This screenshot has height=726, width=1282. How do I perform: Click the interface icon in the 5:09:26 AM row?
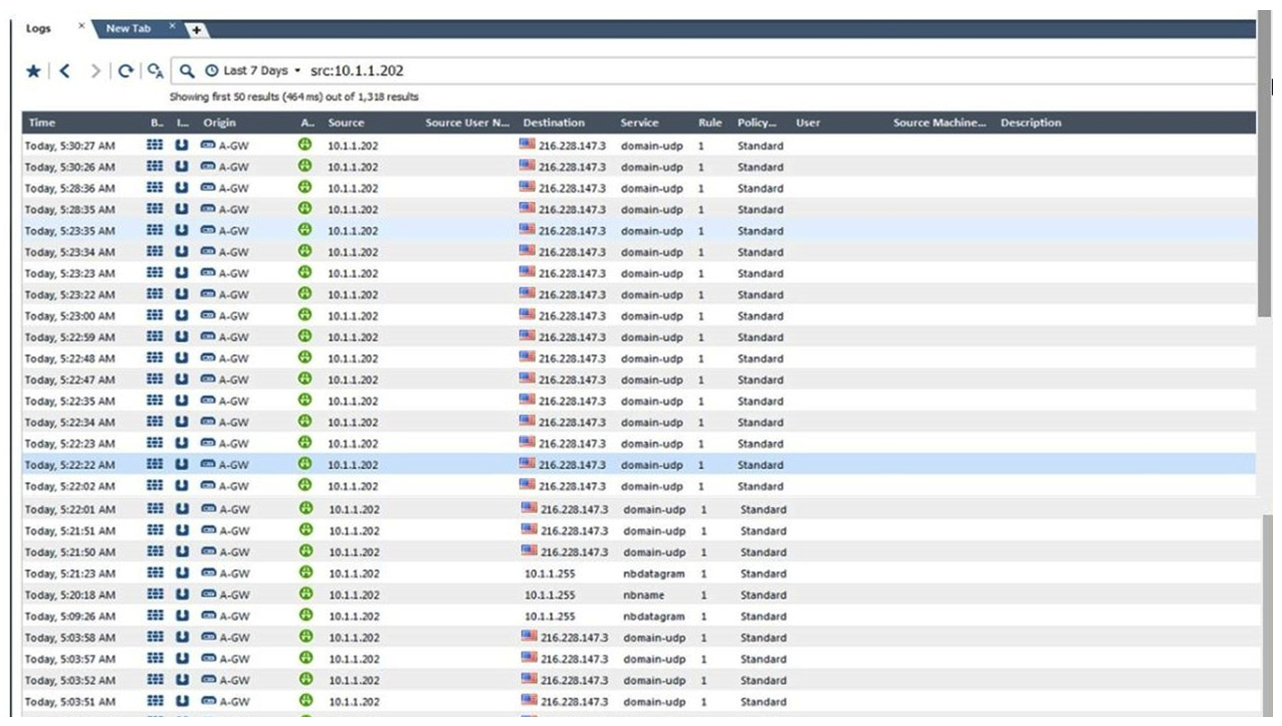coord(182,615)
